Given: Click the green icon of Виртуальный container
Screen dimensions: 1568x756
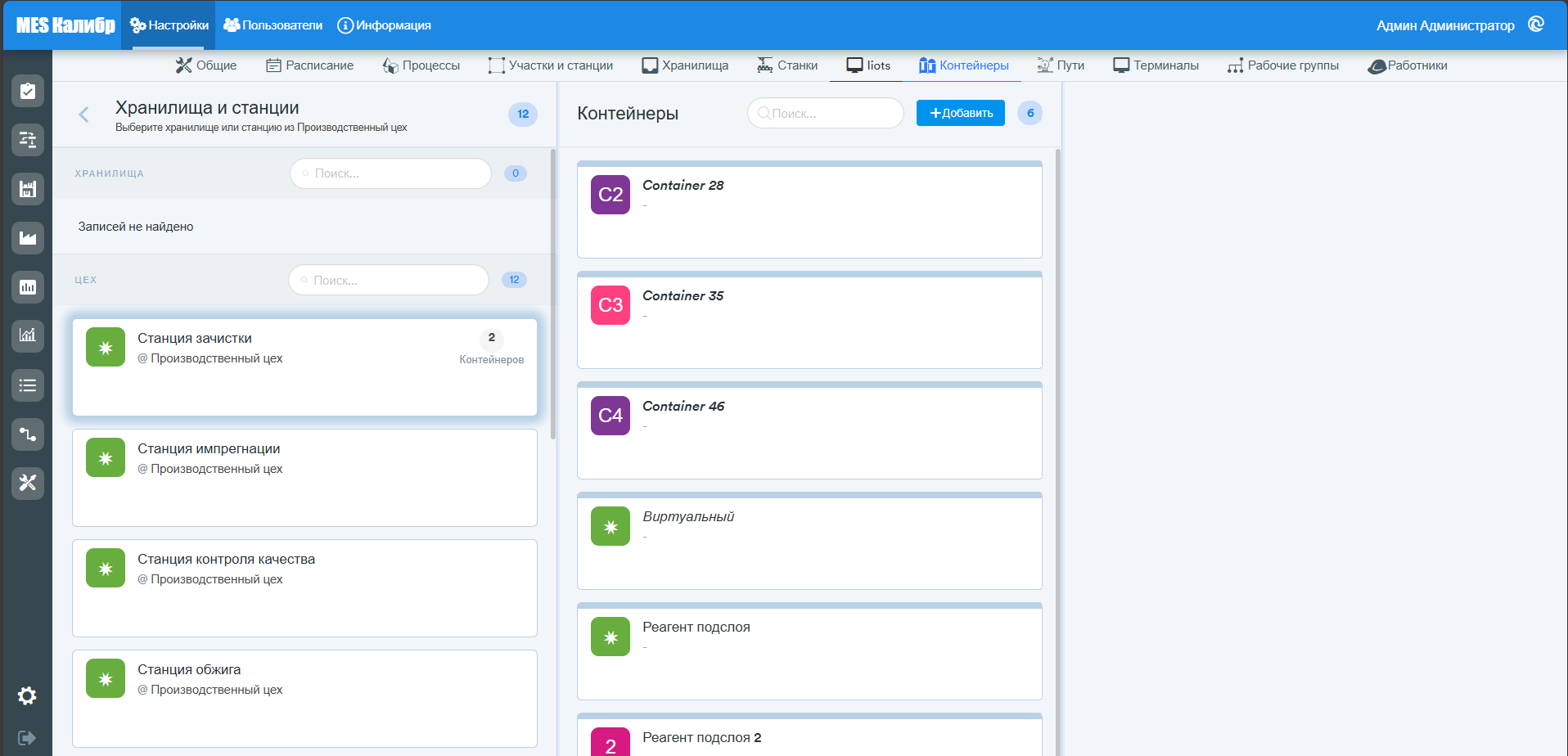Looking at the screenshot, I should pyautogui.click(x=611, y=526).
